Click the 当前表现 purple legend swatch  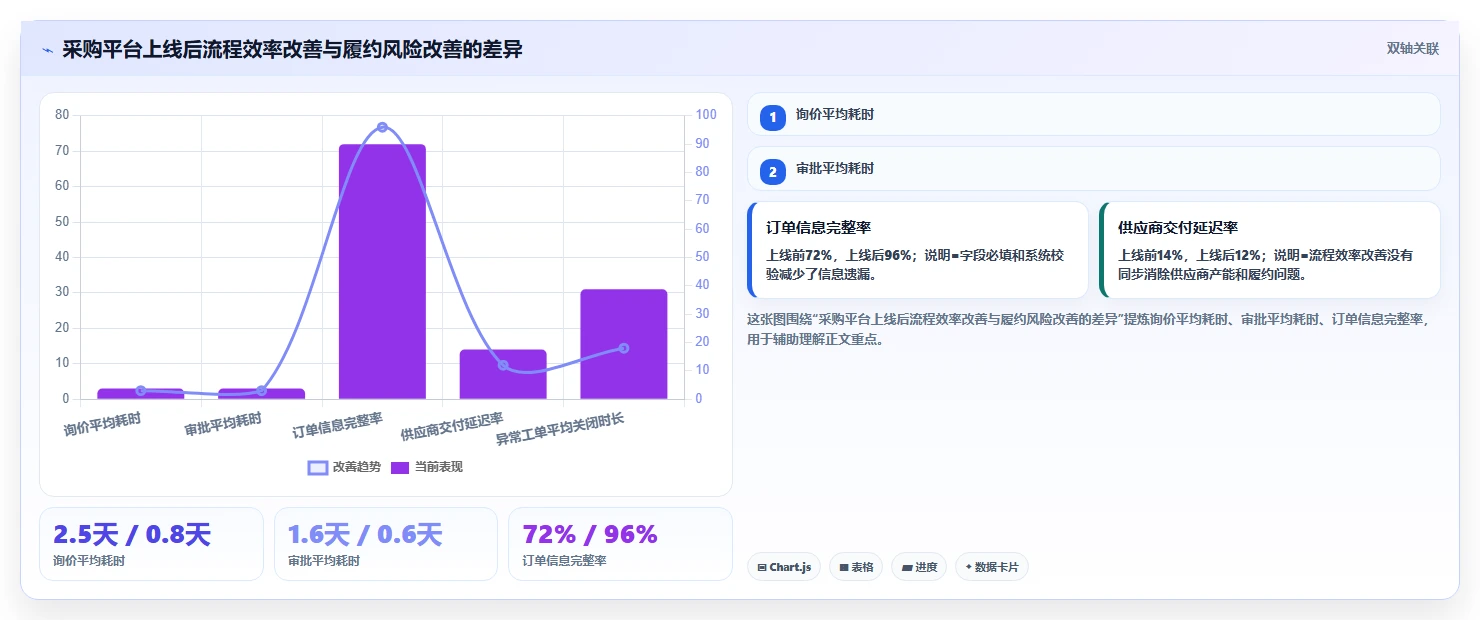pyautogui.click(x=400, y=468)
